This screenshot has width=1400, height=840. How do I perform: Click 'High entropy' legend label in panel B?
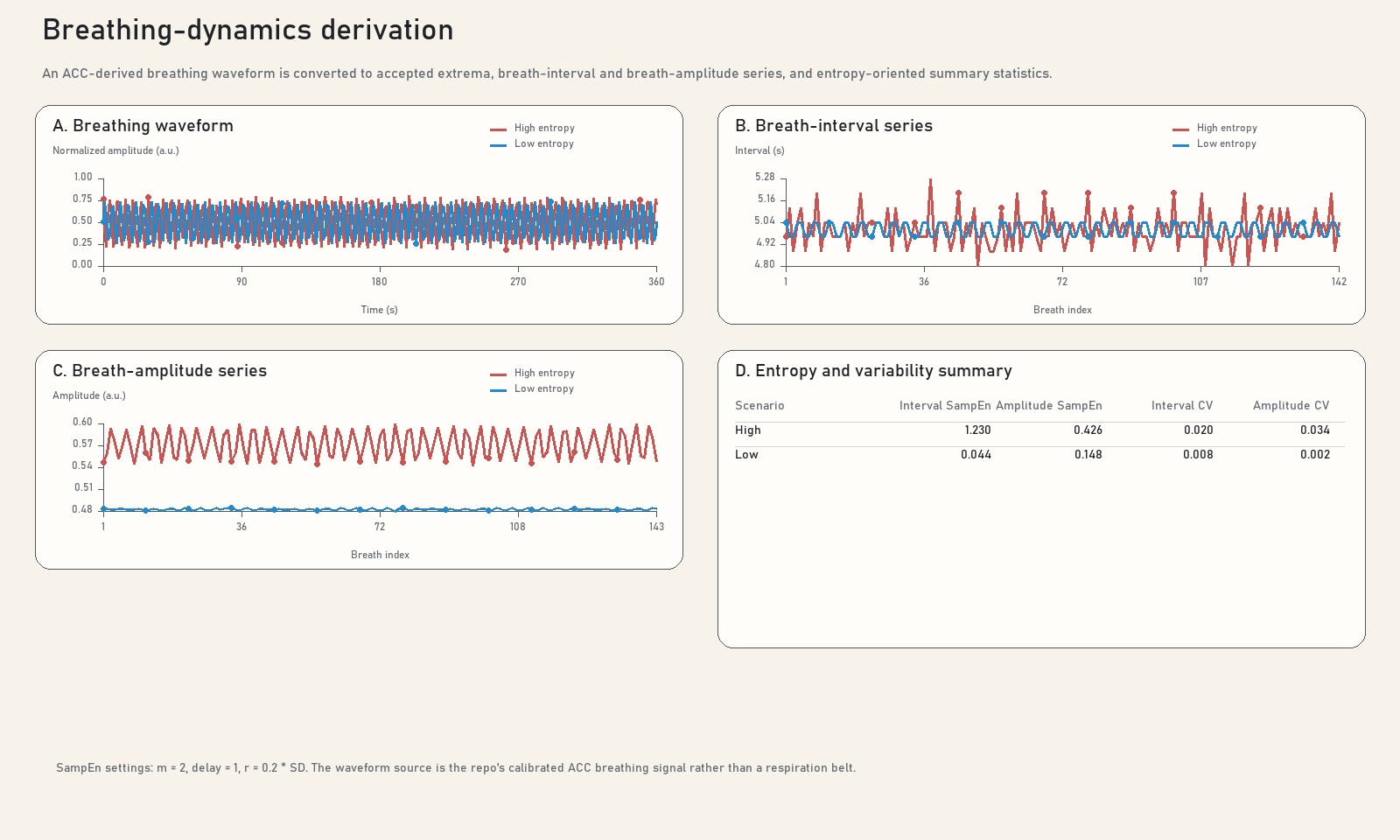(x=1227, y=128)
